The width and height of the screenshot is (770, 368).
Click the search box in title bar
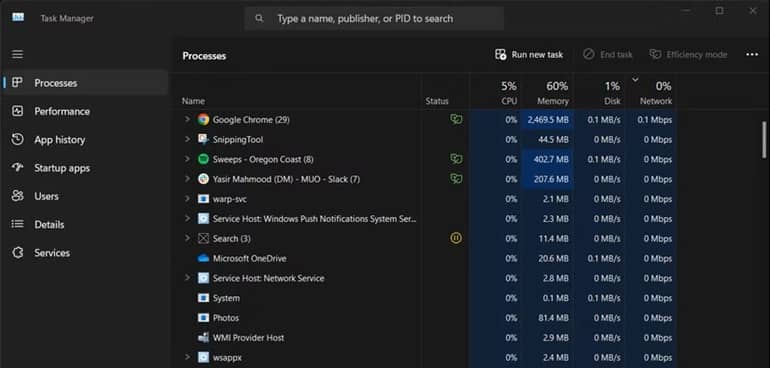click(x=374, y=19)
